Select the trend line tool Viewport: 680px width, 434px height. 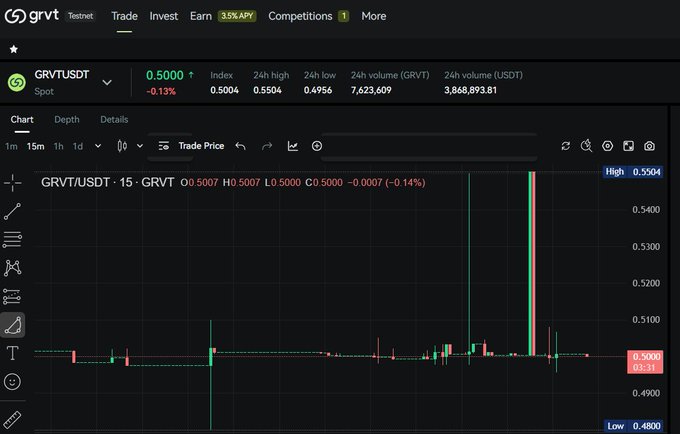[13, 211]
